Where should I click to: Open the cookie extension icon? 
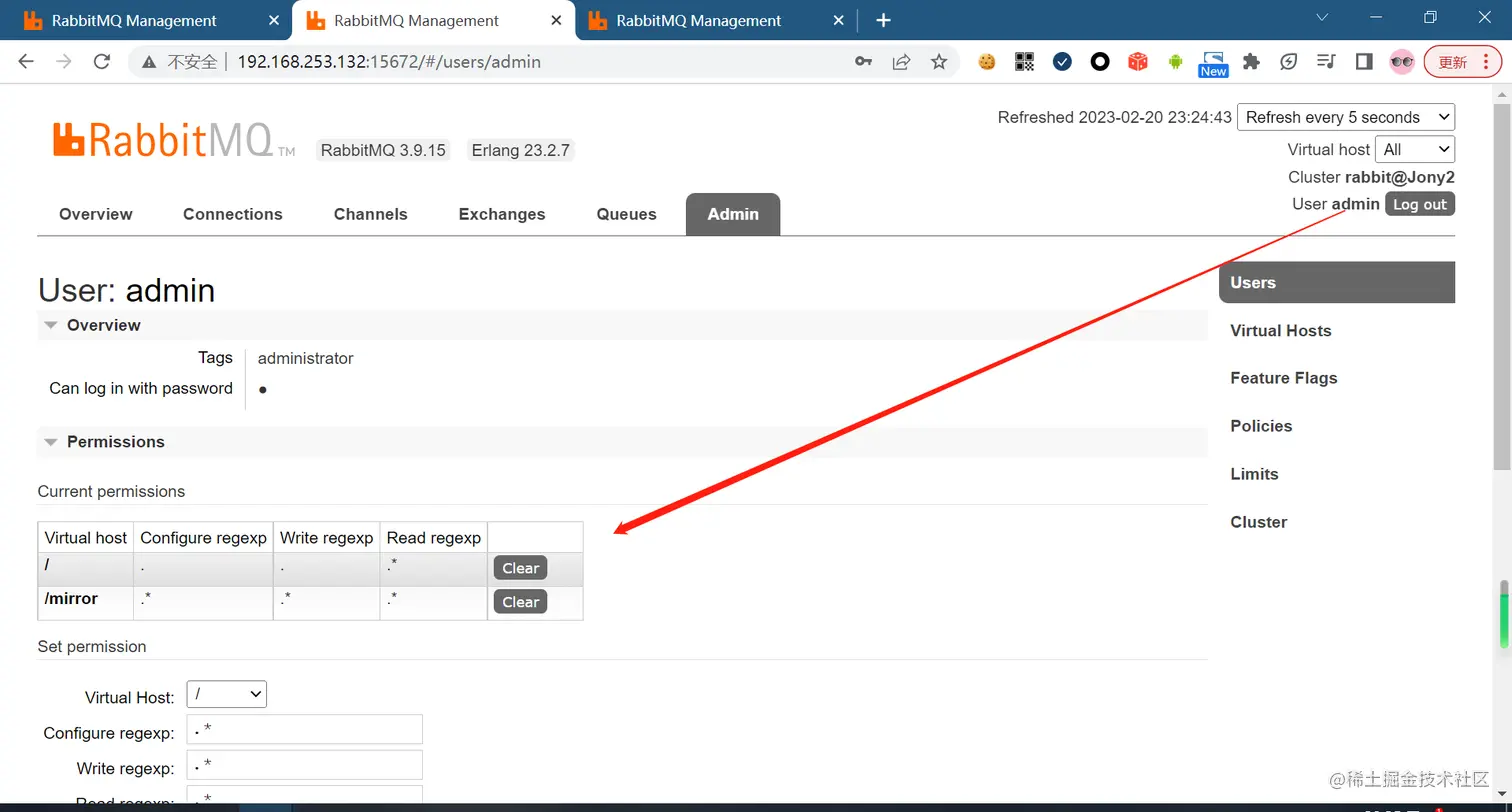click(x=987, y=61)
